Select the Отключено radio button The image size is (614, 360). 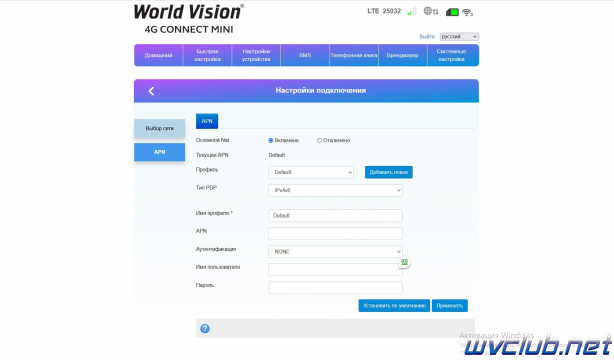319,140
